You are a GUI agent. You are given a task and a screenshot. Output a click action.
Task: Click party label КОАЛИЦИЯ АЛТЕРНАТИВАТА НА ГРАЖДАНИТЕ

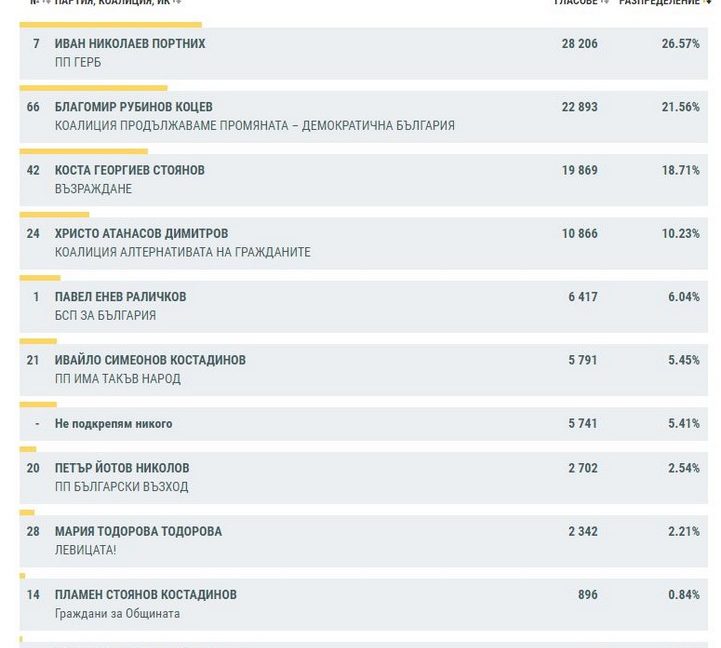[x=182, y=252]
